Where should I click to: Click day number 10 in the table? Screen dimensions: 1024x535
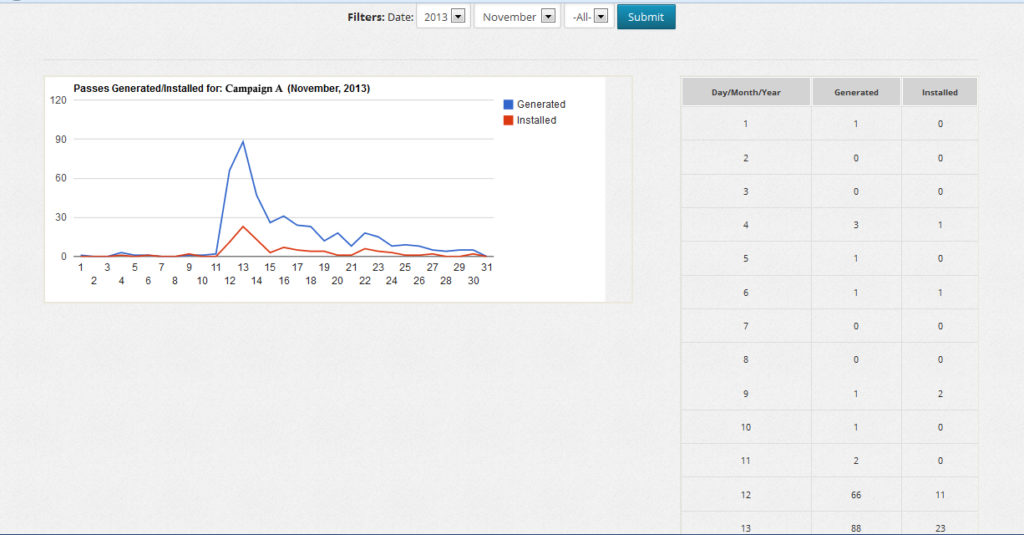tap(746, 427)
